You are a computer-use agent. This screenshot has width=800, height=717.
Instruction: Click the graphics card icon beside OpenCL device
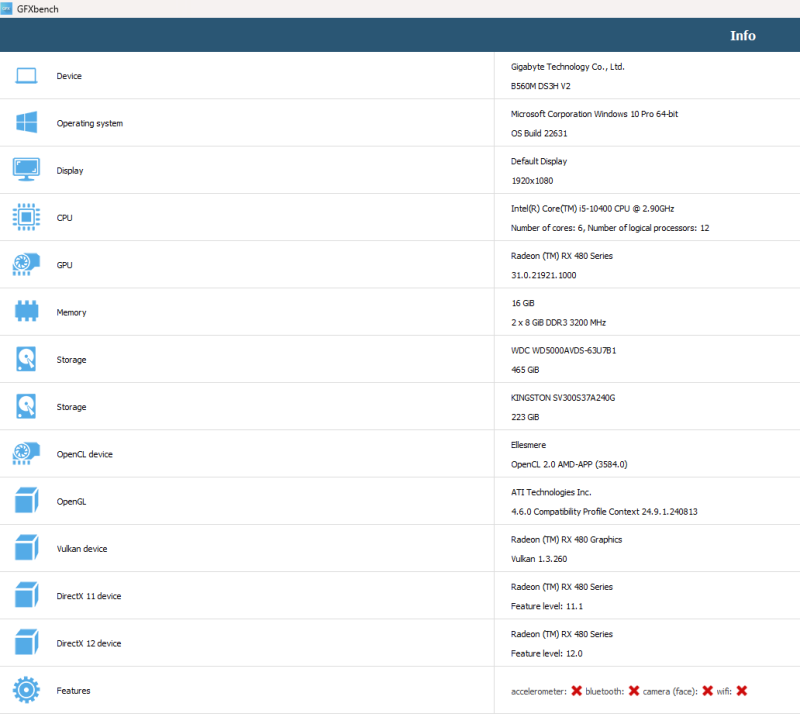click(x=26, y=453)
